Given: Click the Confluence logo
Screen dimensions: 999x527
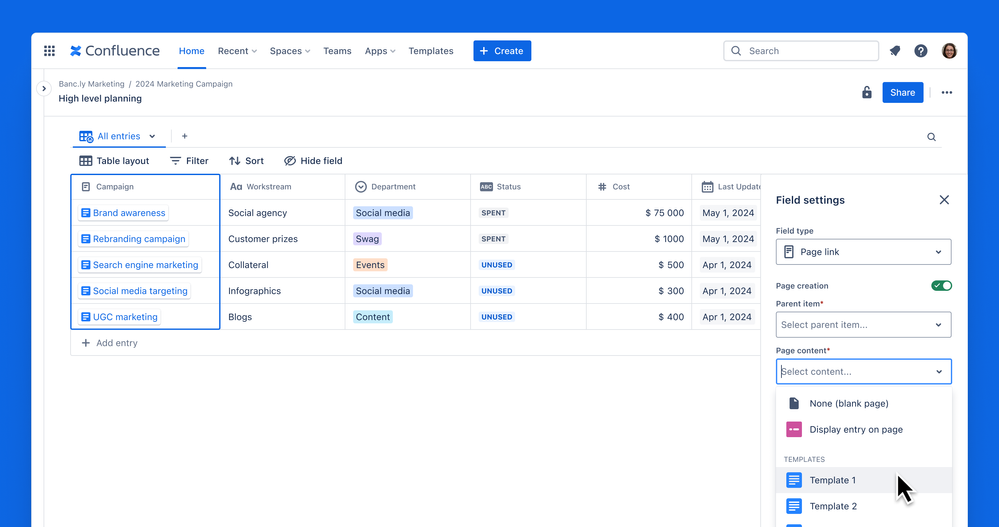Looking at the screenshot, I should coord(115,51).
